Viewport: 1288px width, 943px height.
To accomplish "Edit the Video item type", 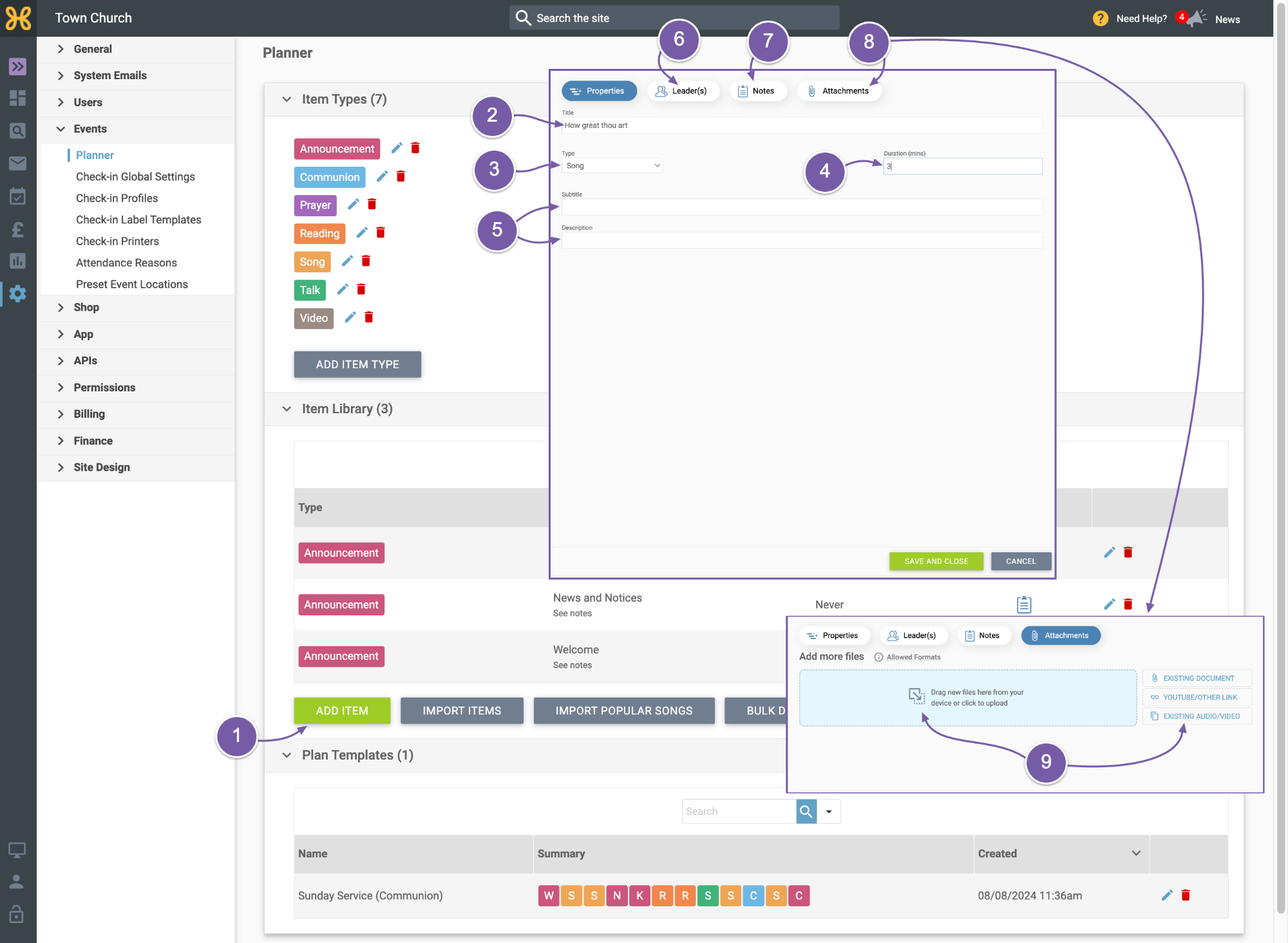I will coord(351,317).
